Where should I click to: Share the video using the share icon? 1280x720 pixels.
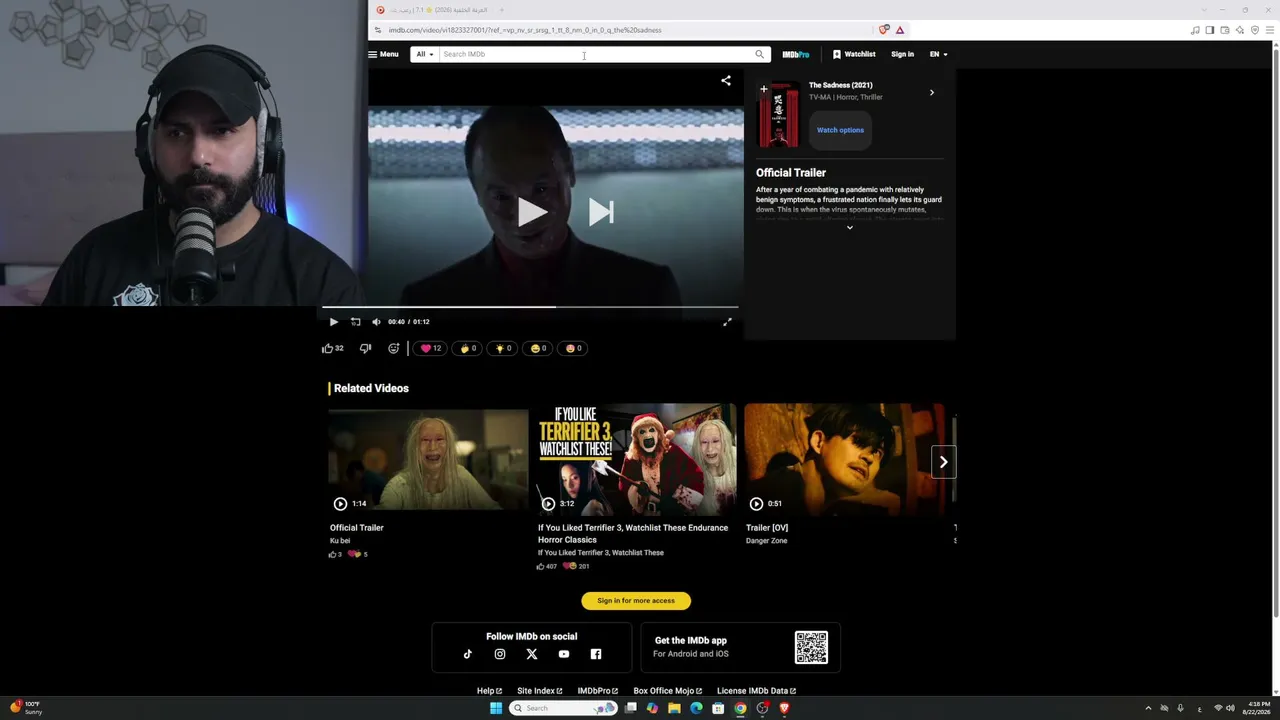point(726,81)
